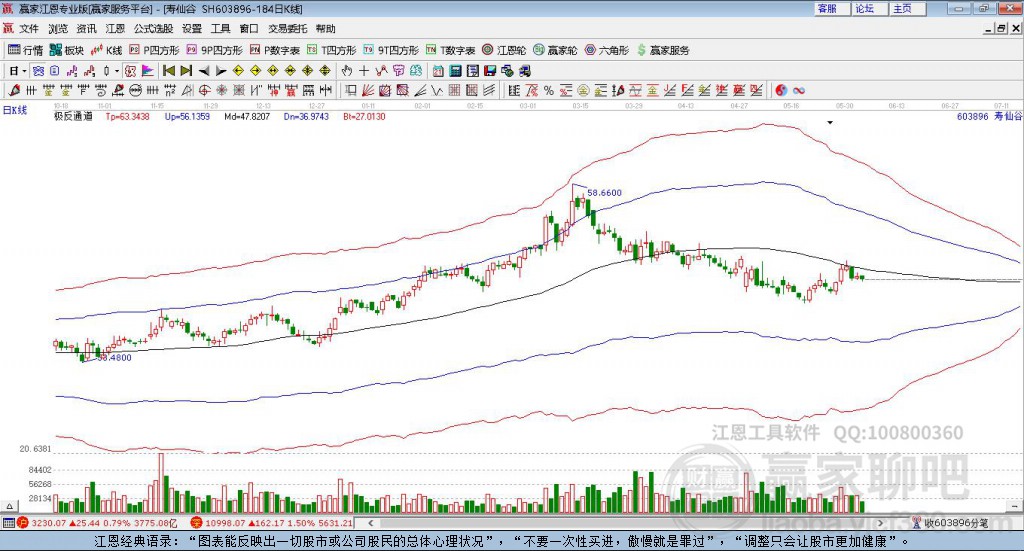Click the save floppy disk icon
This screenshot has width=1024, height=551.
click(490, 71)
